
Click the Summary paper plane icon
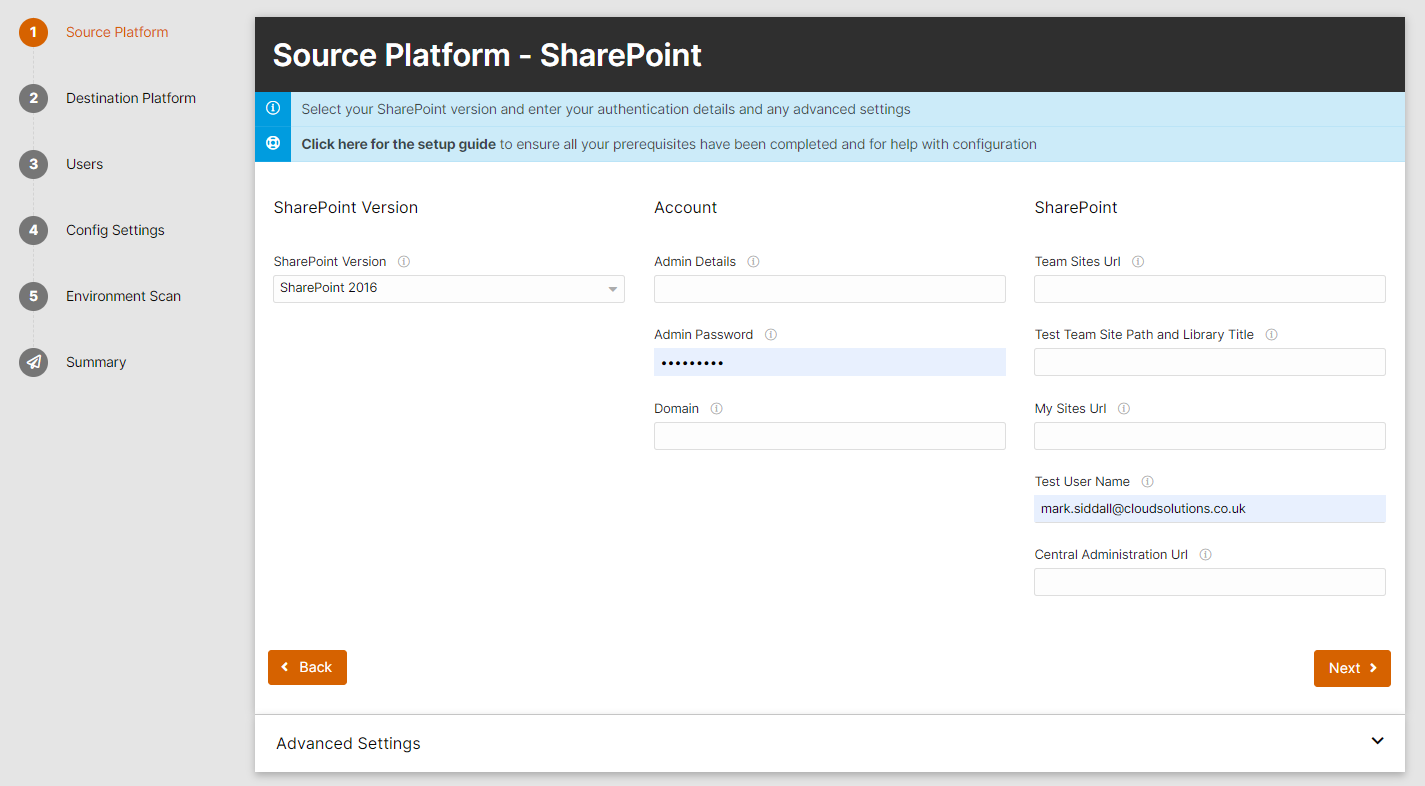coord(33,362)
